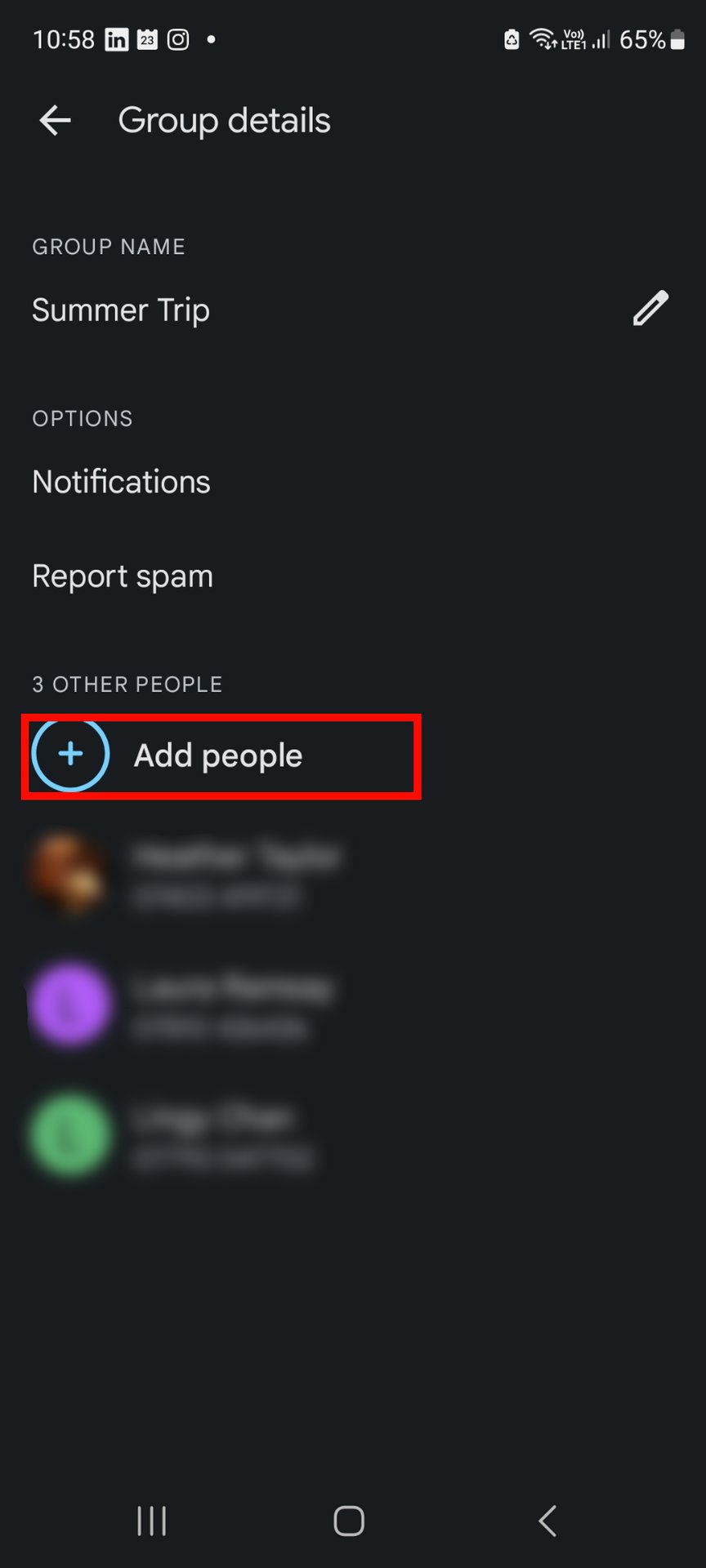Open the Instagram notification icon
Image resolution: width=706 pixels, height=1568 pixels.
(x=178, y=39)
